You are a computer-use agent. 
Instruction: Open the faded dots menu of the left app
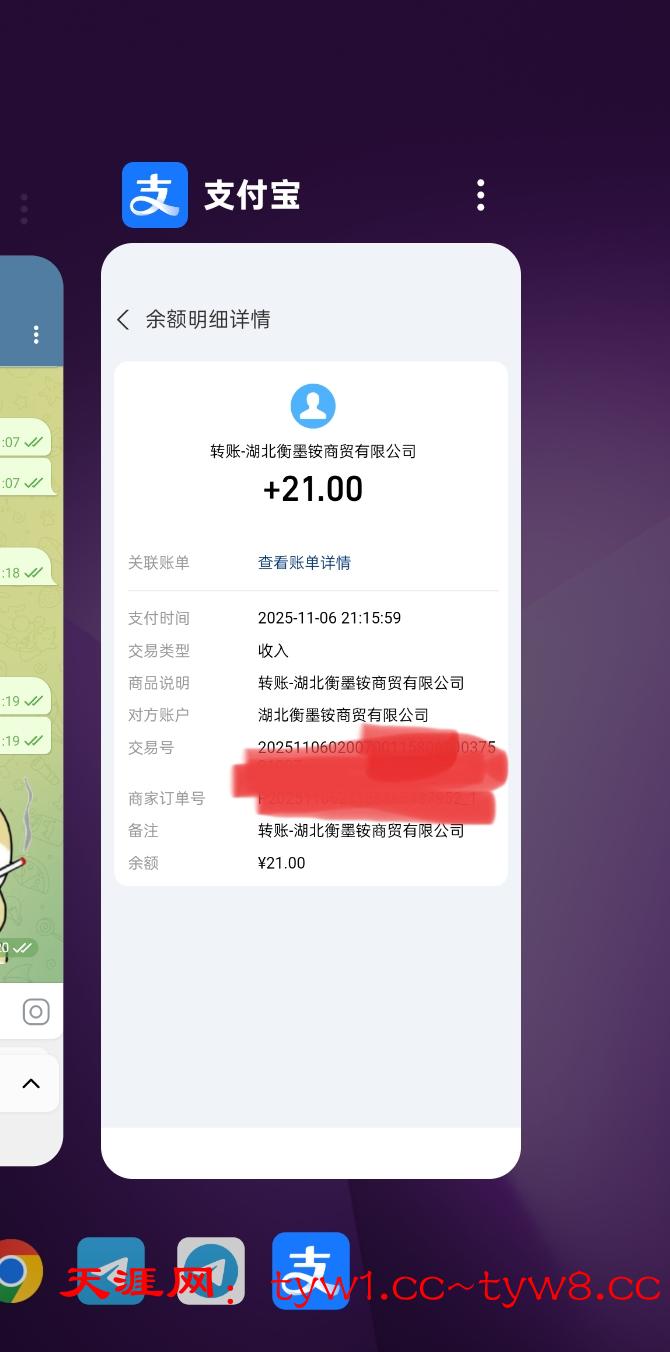[x=24, y=208]
